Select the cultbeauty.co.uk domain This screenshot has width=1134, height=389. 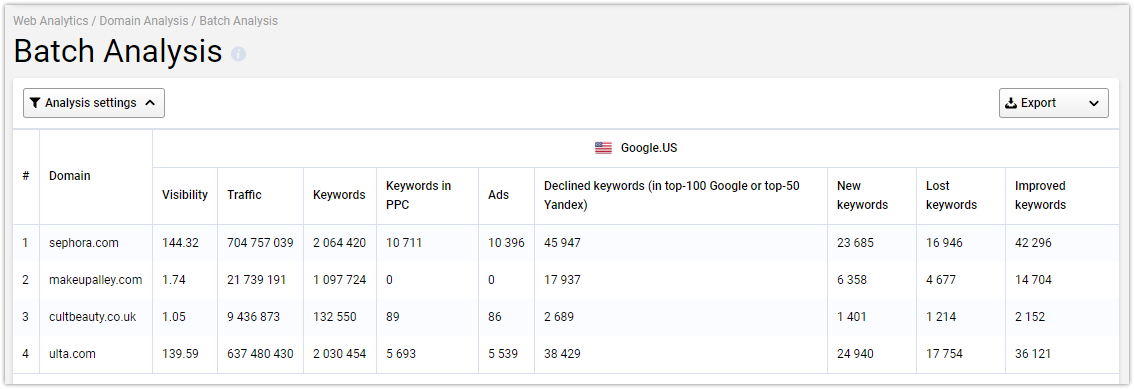(x=93, y=317)
